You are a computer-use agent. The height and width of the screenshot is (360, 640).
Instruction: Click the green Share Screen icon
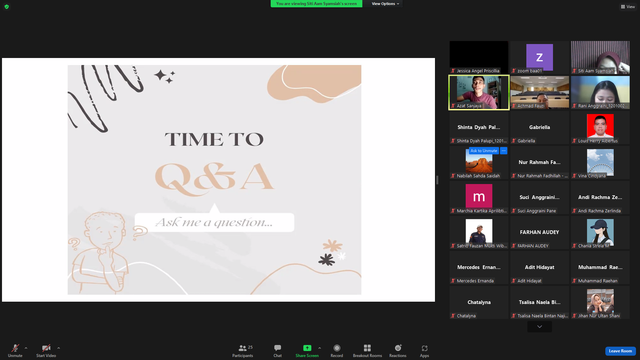pyautogui.click(x=307, y=348)
